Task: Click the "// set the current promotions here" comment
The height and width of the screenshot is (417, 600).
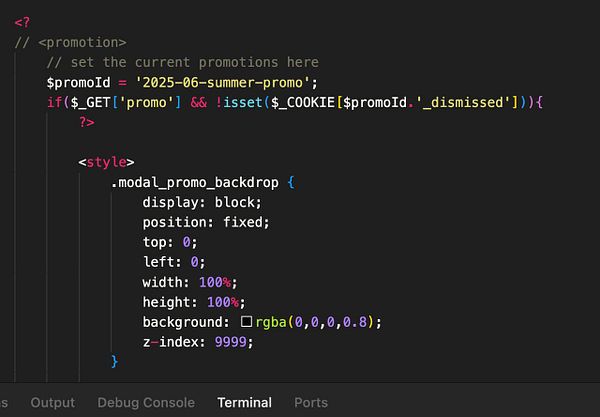Action: coord(183,62)
